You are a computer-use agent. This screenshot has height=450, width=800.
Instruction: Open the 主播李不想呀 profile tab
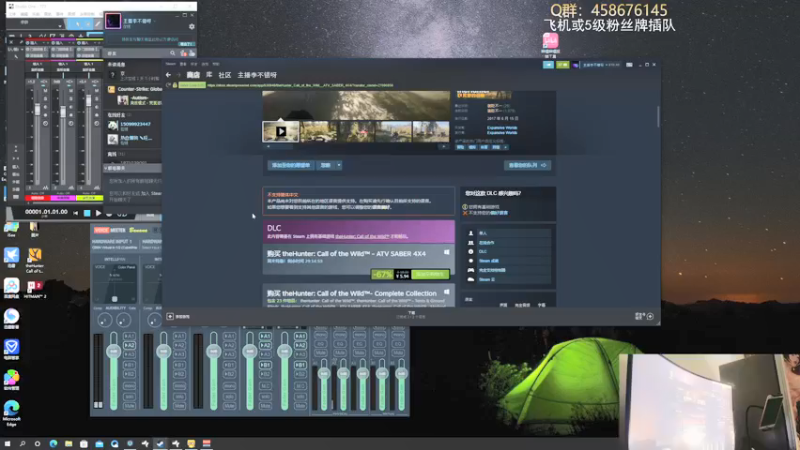[x=257, y=75]
